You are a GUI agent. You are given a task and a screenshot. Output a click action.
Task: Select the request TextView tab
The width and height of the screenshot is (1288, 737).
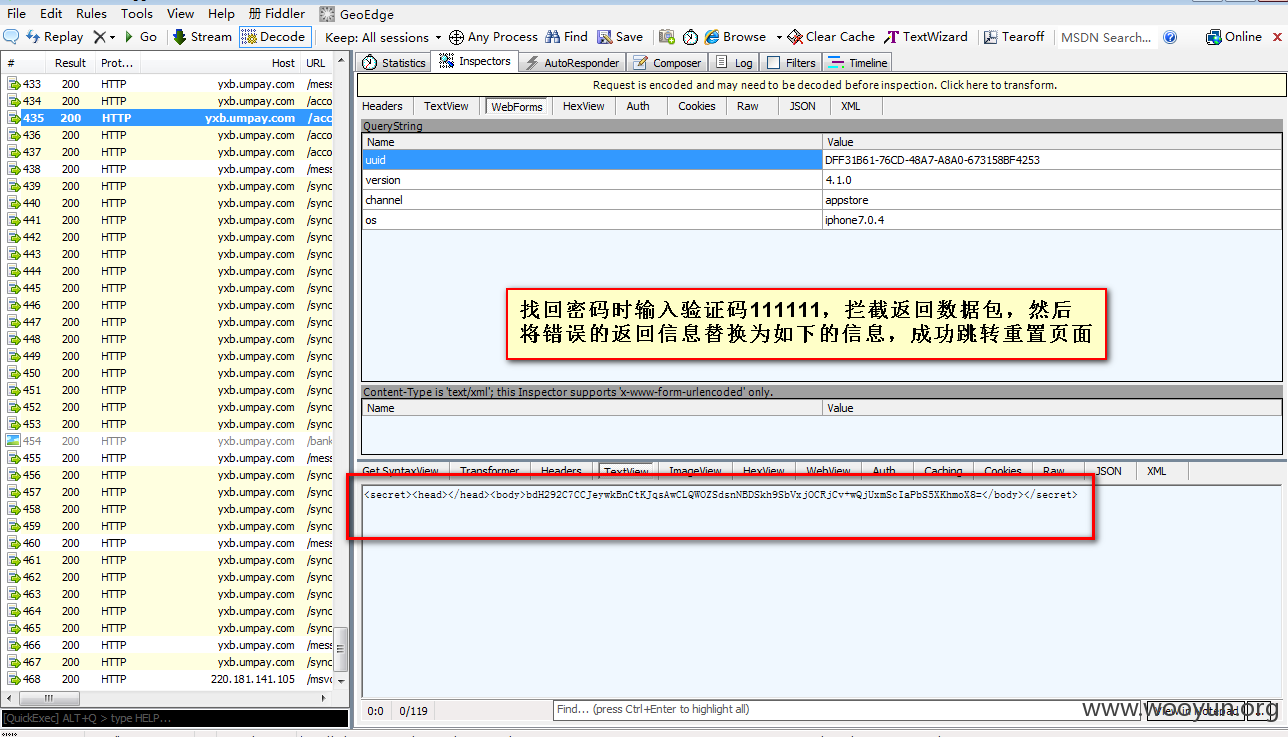(x=446, y=106)
